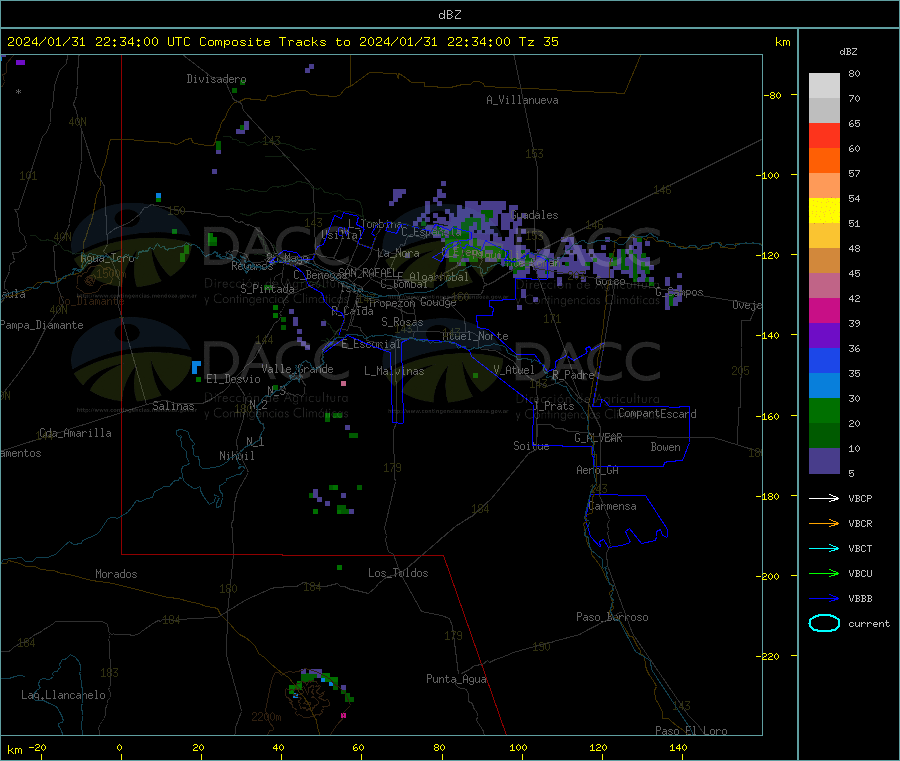
Task: Click the A_Villanueva location label
Action: coord(522,100)
